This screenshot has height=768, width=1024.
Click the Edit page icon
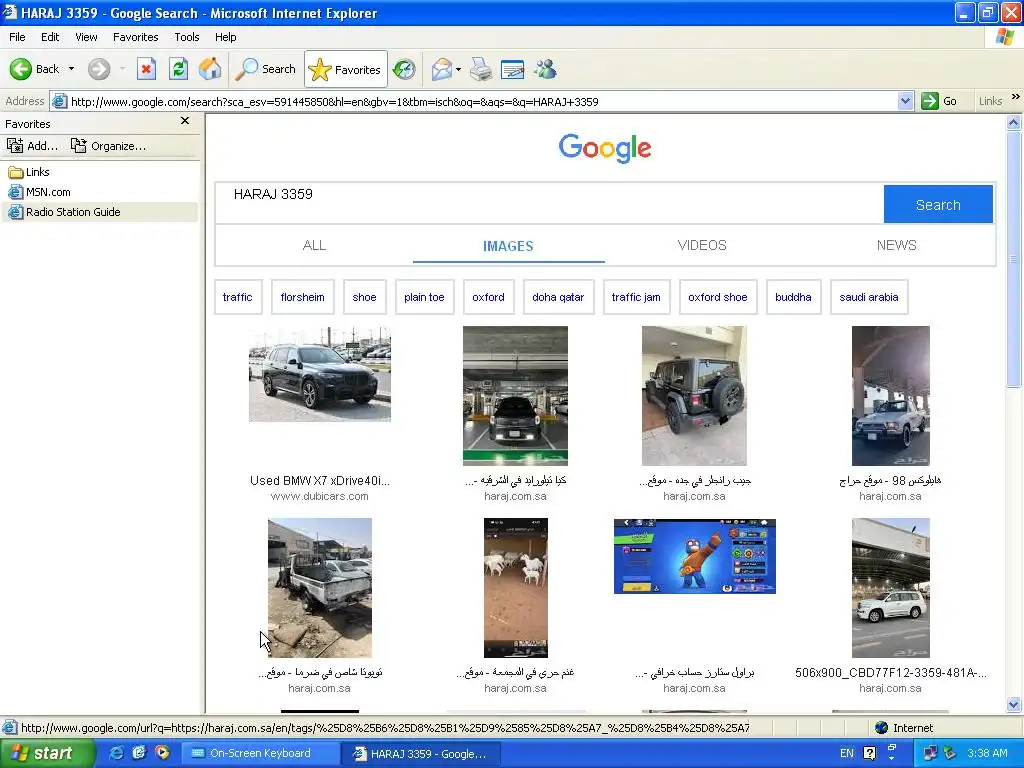click(x=513, y=69)
